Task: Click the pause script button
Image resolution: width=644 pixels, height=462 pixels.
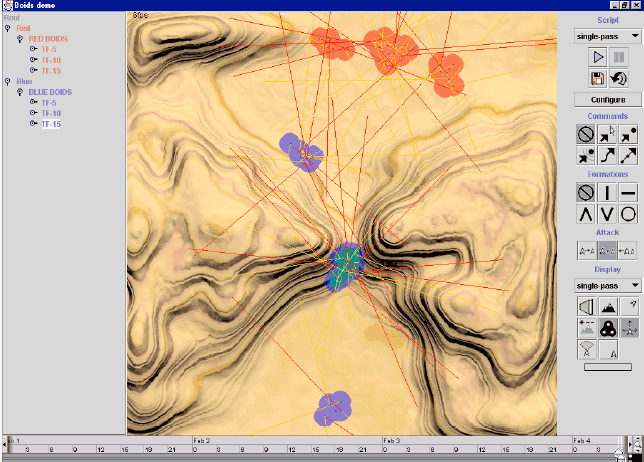Action: tap(619, 59)
